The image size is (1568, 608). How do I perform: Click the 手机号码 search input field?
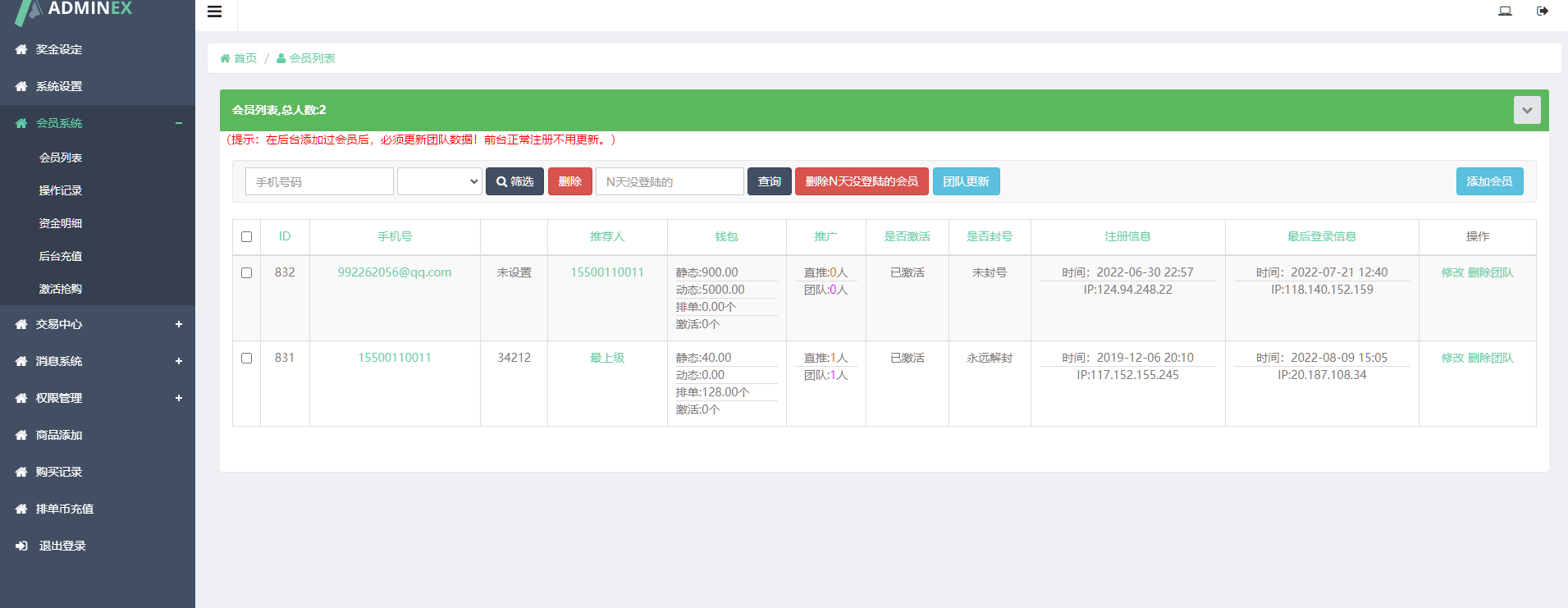click(319, 181)
